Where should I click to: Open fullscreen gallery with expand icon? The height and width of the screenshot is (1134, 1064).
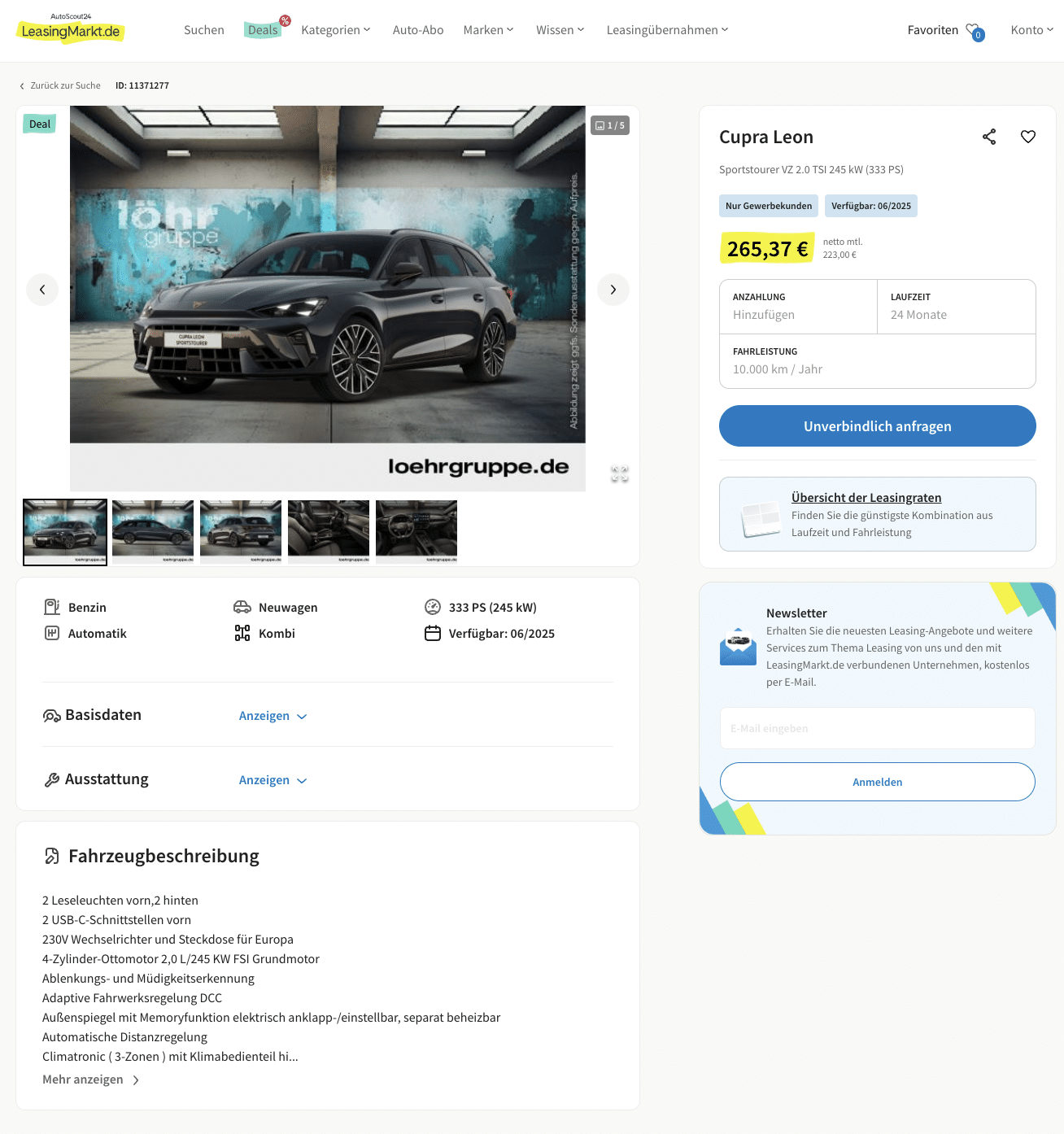point(620,474)
